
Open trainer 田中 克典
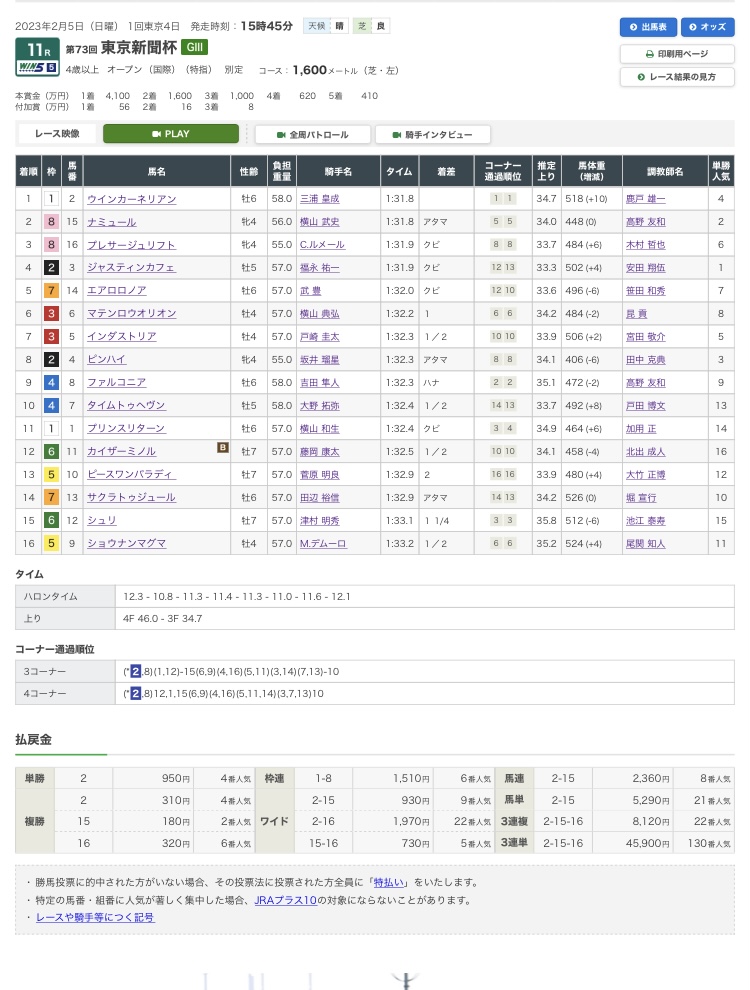(645, 359)
